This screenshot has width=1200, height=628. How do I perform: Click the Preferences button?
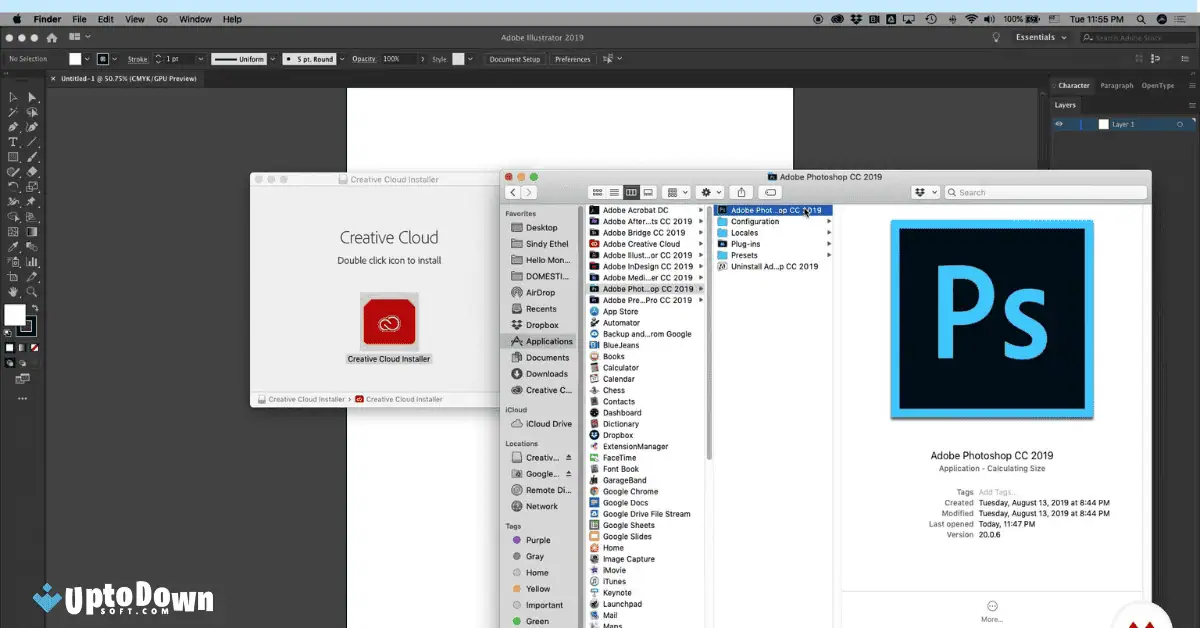(x=571, y=58)
